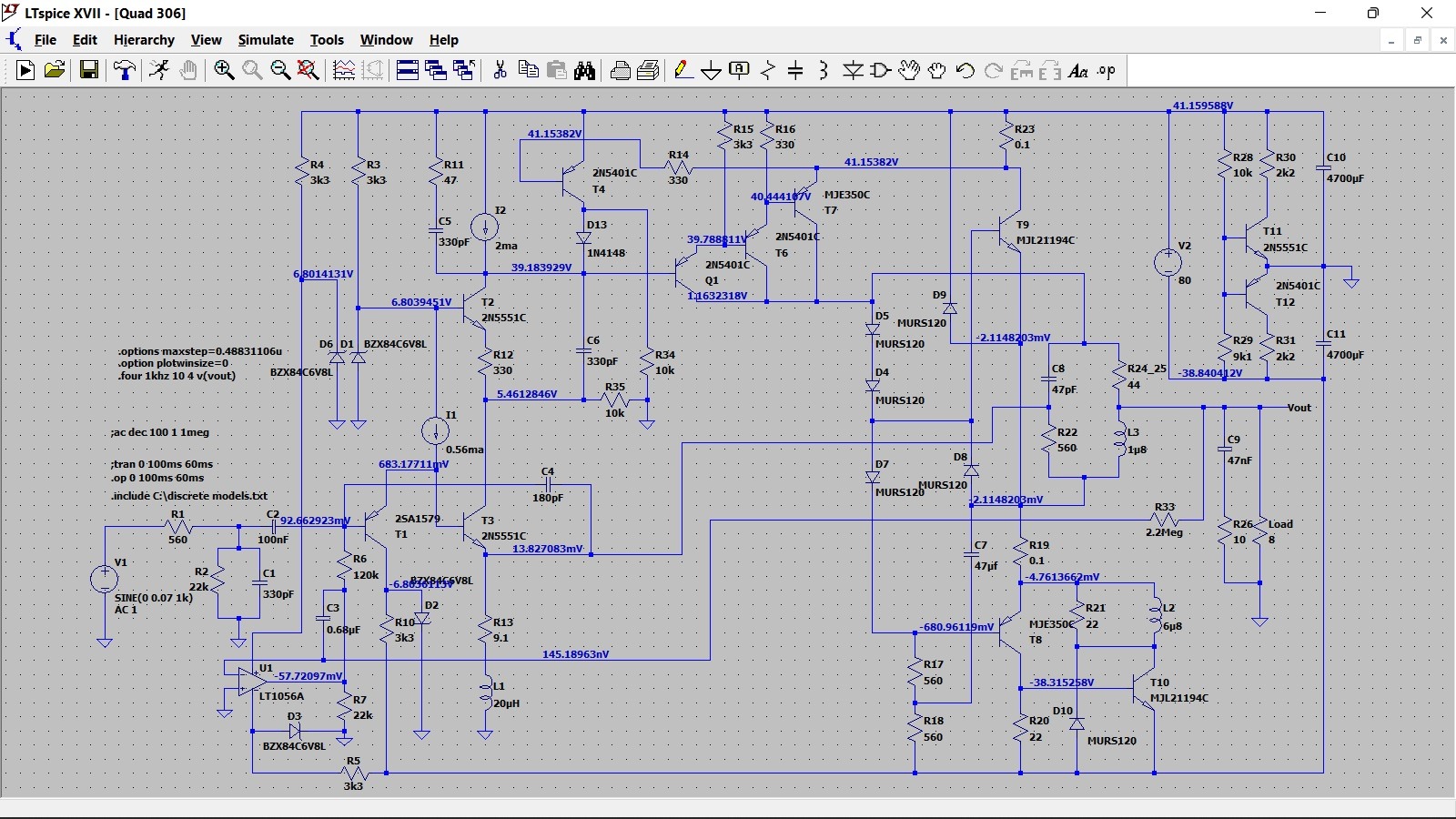Open Find with binoculars icon

coord(584,70)
